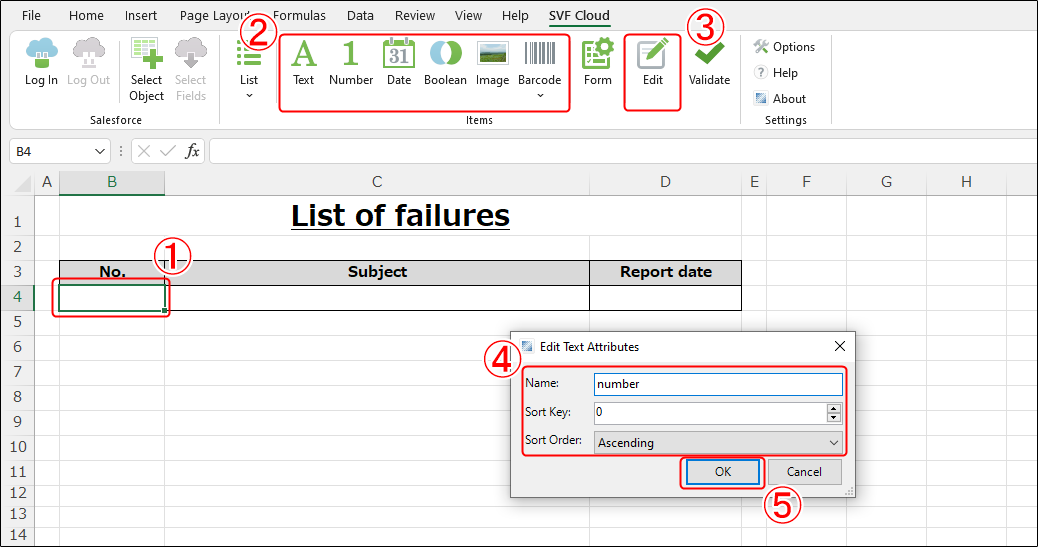1038x547 pixels.
Task: Run Validate on the sheet
Action: tap(709, 63)
